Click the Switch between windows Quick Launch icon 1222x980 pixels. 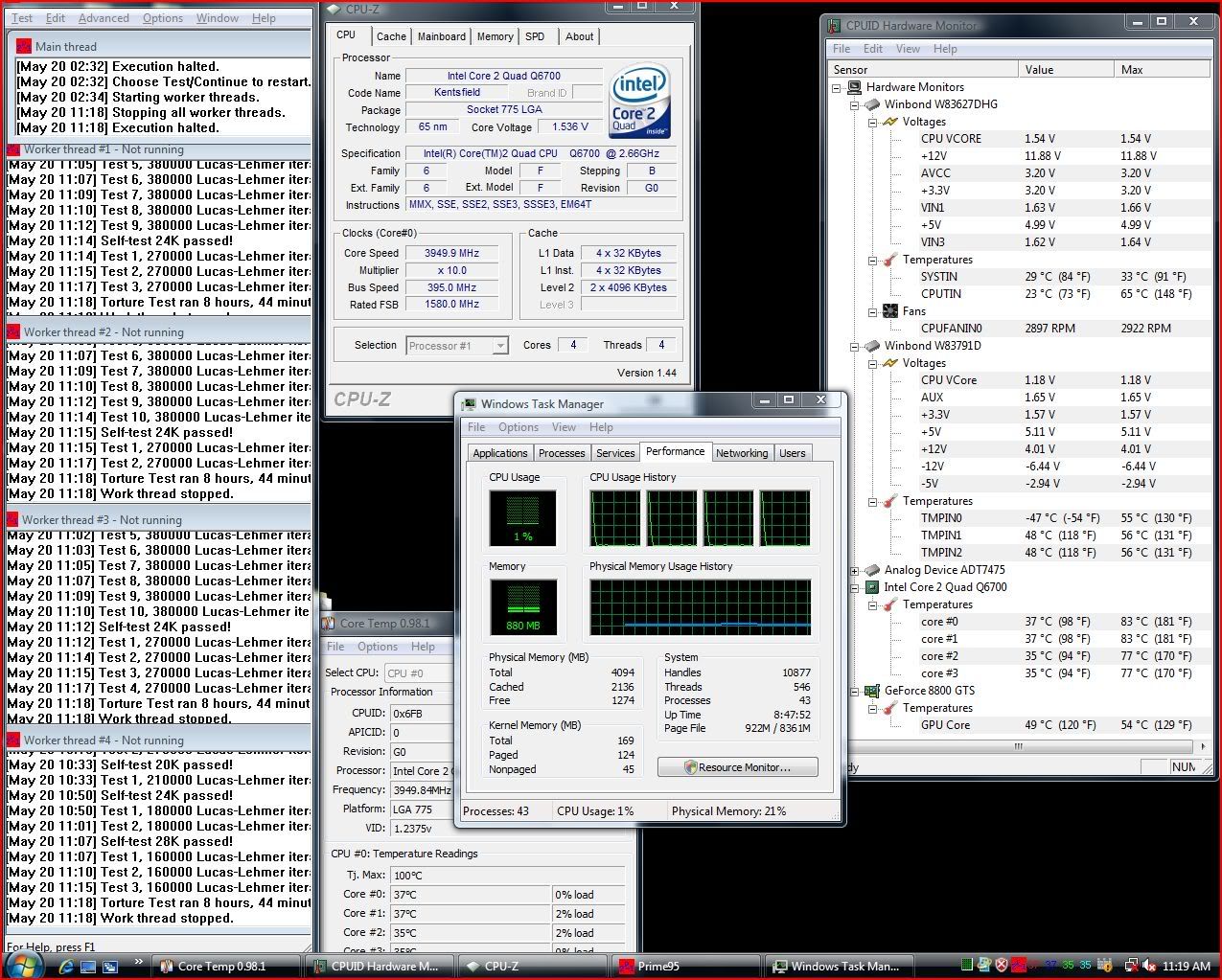(x=110, y=967)
